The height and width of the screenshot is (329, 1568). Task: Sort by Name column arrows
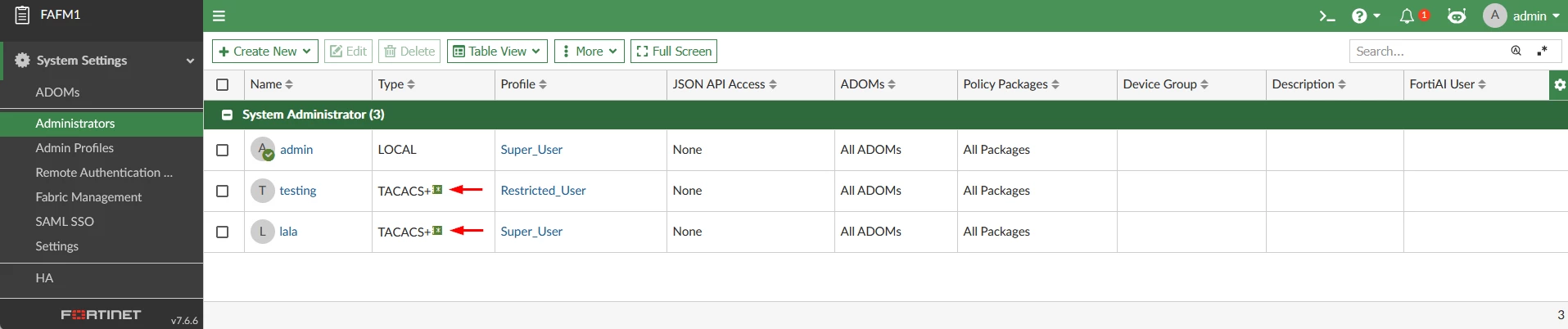pyautogui.click(x=289, y=84)
